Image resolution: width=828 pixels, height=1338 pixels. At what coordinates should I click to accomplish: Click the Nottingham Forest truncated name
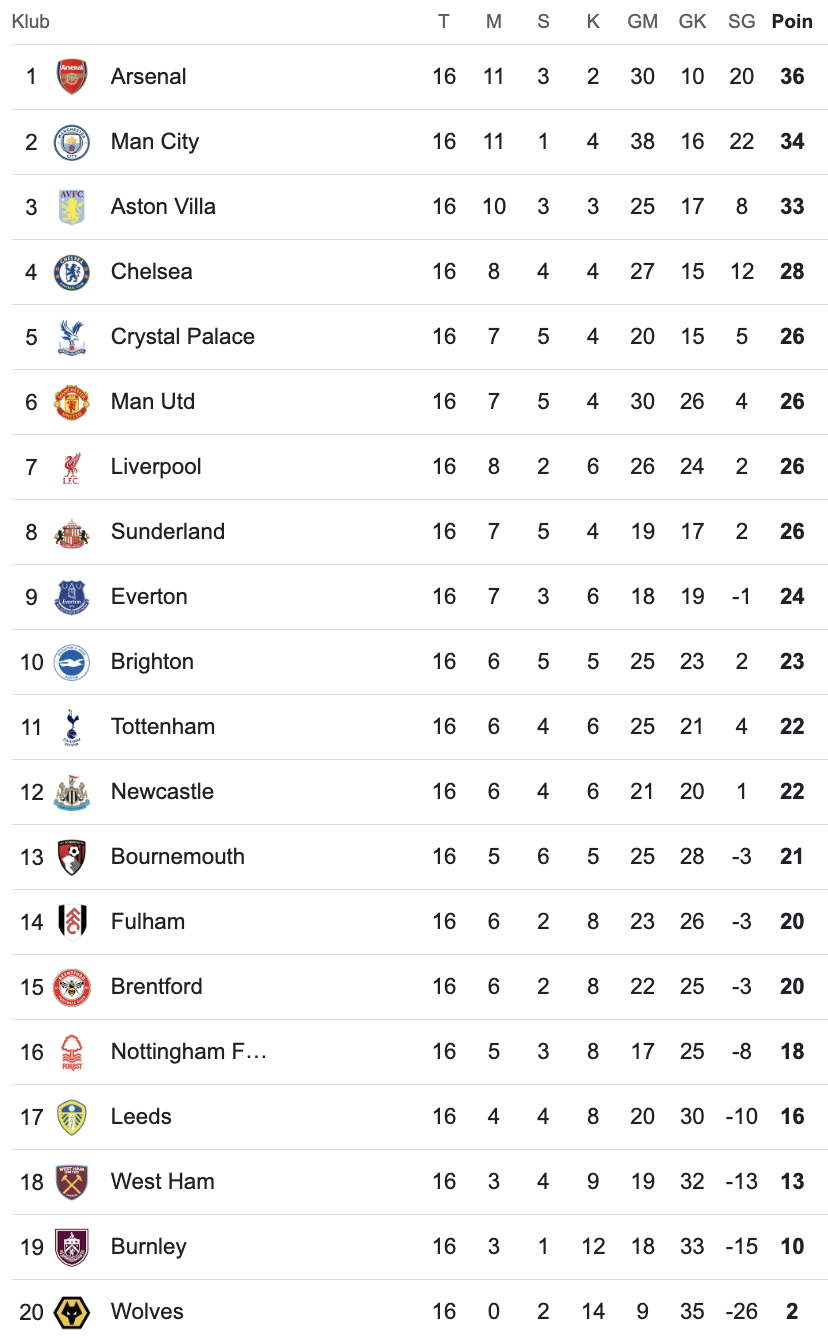pos(189,1052)
